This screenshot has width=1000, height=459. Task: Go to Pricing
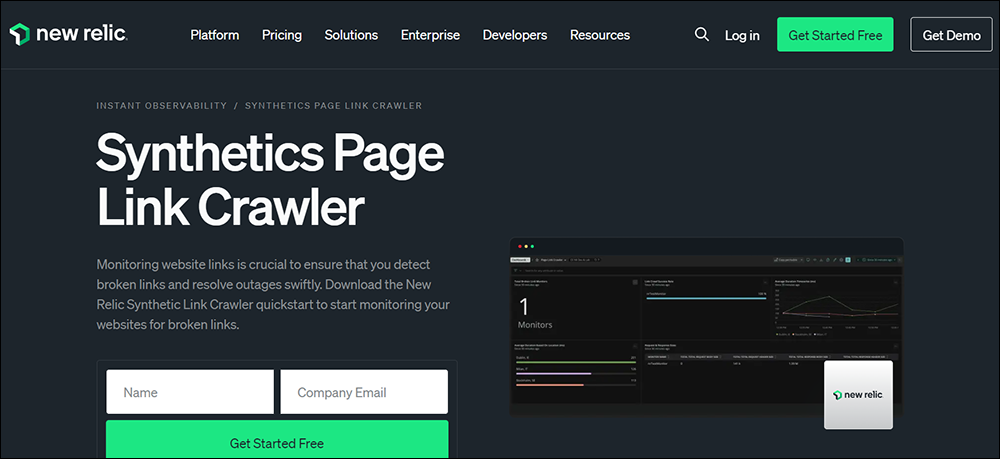(282, 35)
